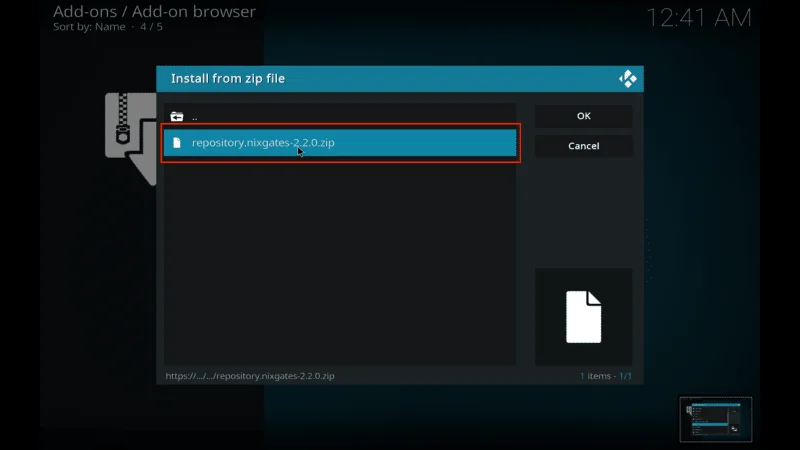Click the zip install icon behind the dialog

click(131, 138)
